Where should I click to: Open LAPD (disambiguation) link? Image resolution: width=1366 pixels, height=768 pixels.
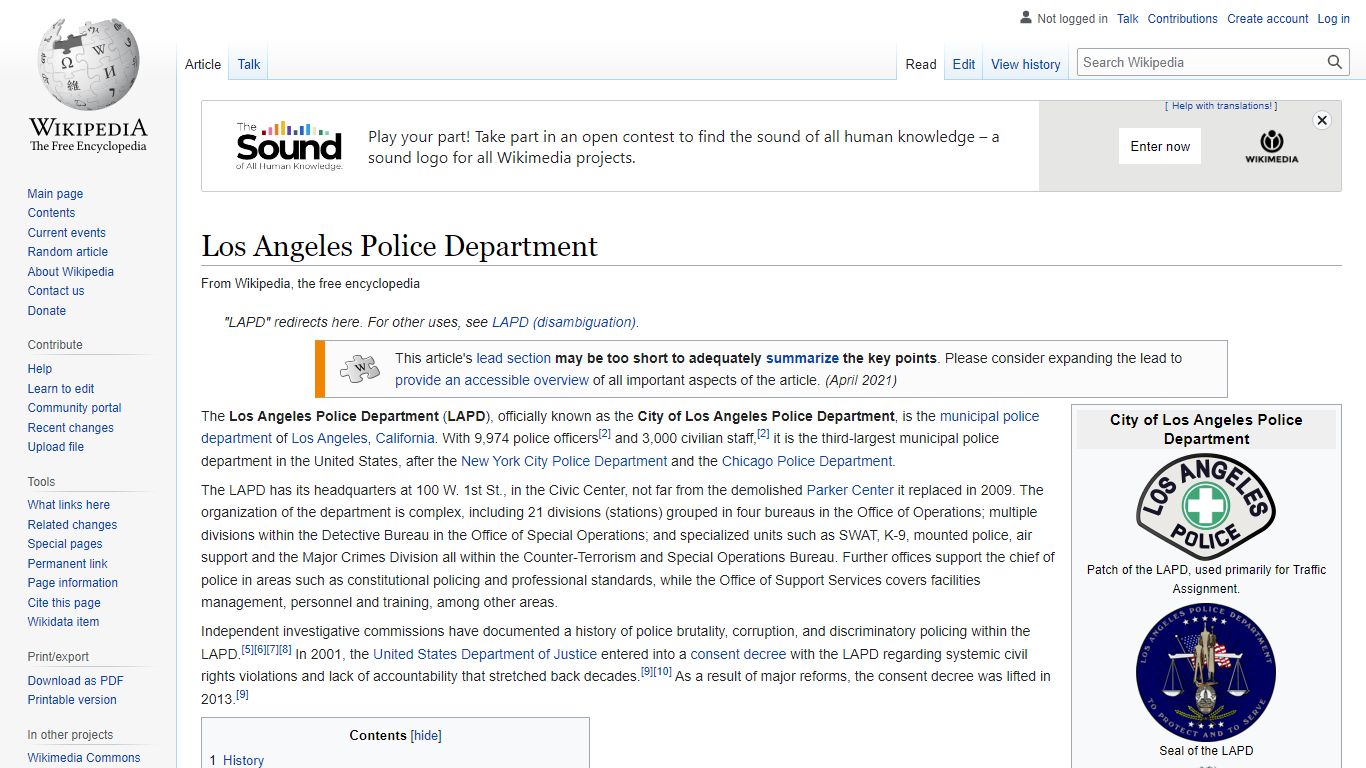pyautogui.click(x=565, y=322)
